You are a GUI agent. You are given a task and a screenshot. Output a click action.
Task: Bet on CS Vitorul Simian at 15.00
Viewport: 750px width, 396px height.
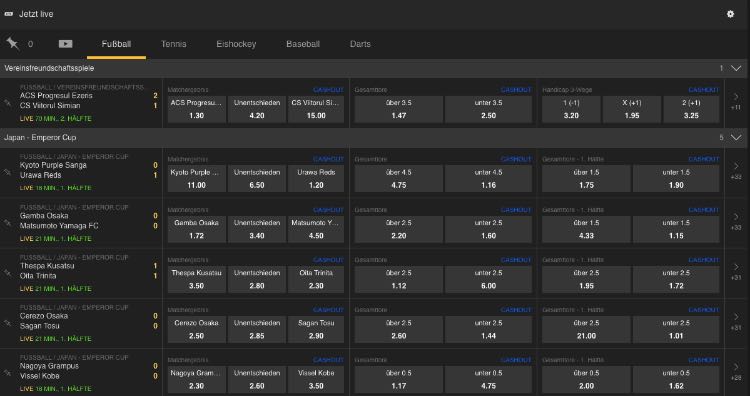(x=316, y=109)
